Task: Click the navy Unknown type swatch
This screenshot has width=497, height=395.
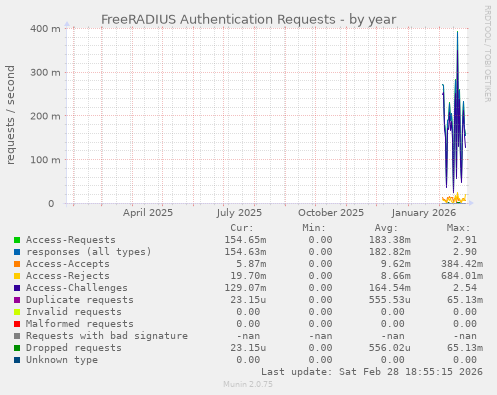Action: tap(17, 360)
